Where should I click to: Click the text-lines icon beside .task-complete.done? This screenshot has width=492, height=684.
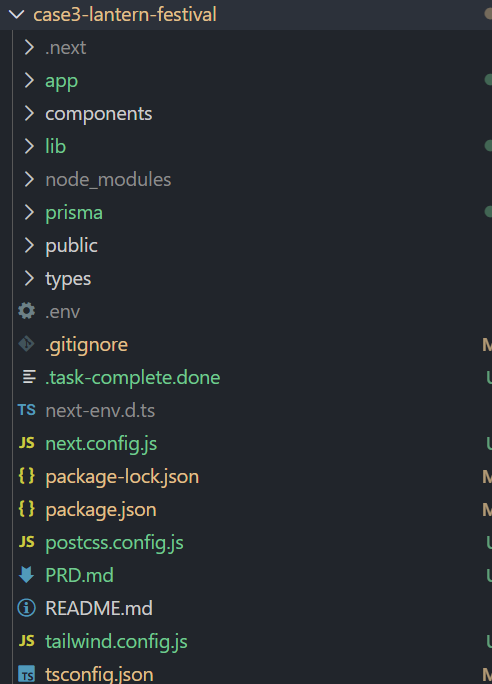coord(29,377)
